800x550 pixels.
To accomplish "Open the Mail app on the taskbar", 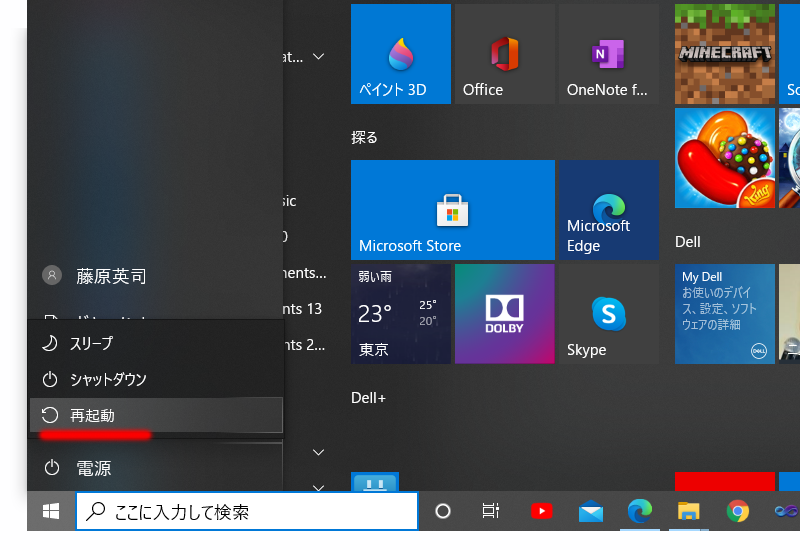I will pyautogui.click(x=591, y=511).
